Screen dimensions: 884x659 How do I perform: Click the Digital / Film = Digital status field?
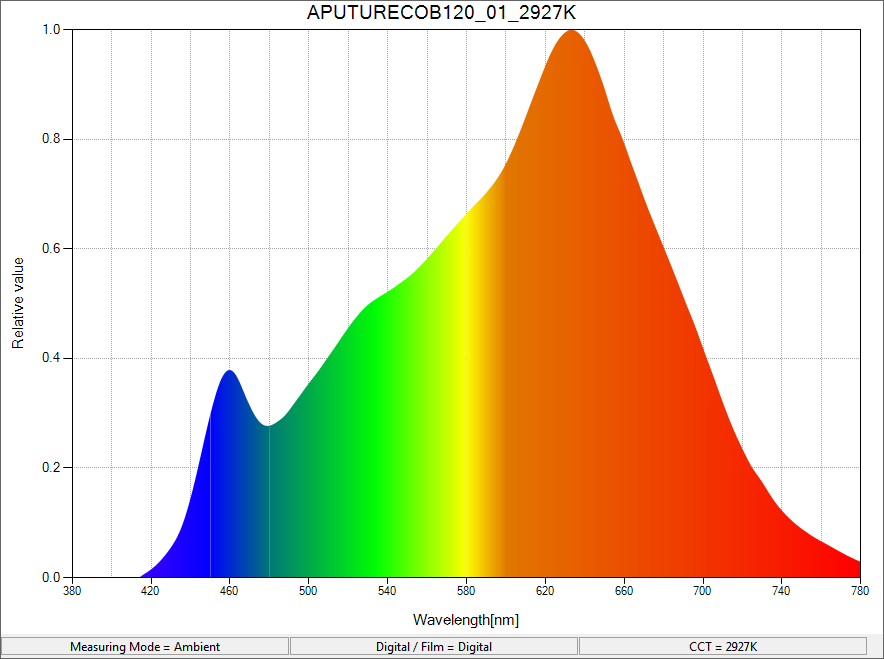[433, 646]
